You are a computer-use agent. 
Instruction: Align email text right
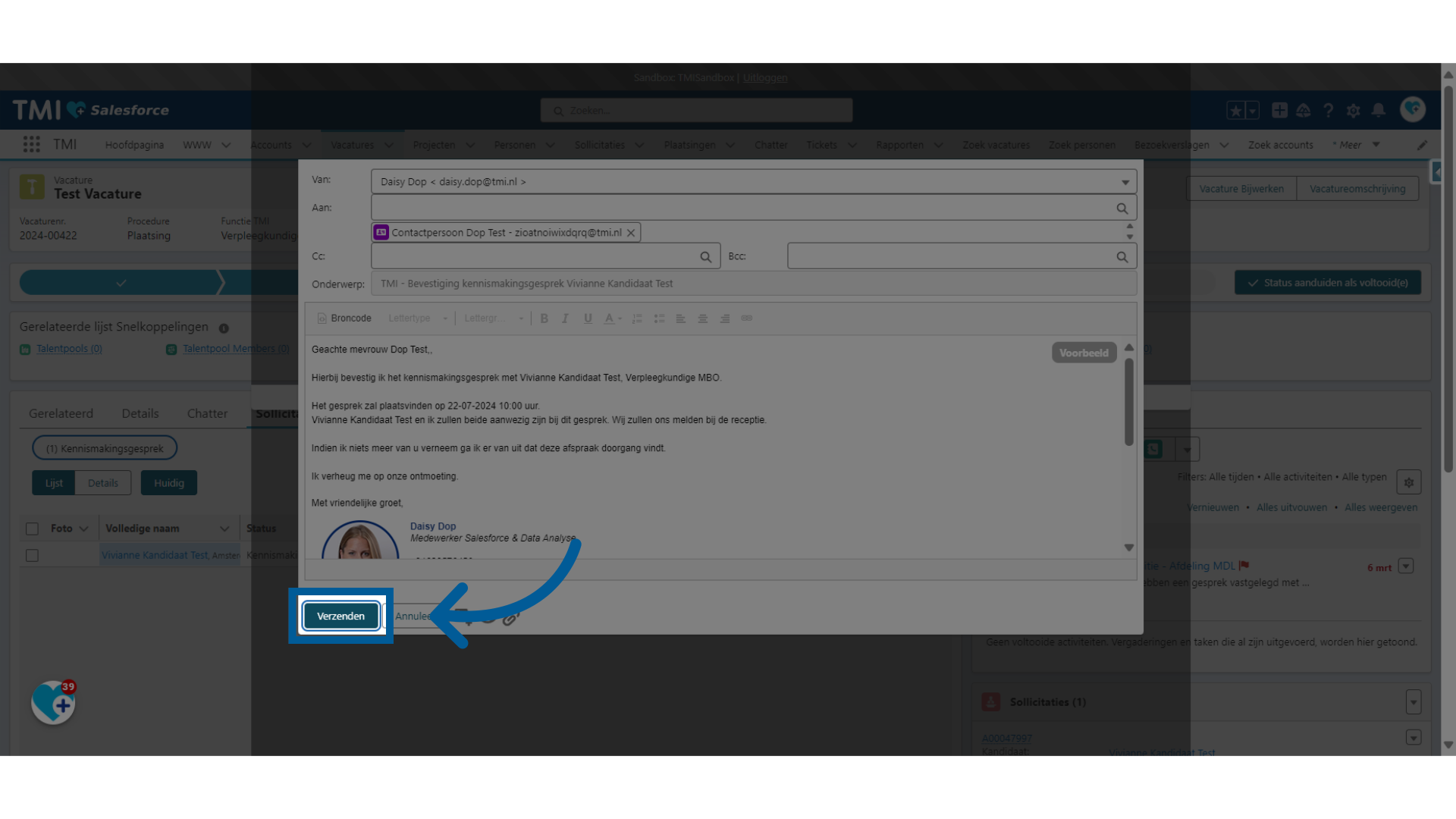[x=725, y=318]
